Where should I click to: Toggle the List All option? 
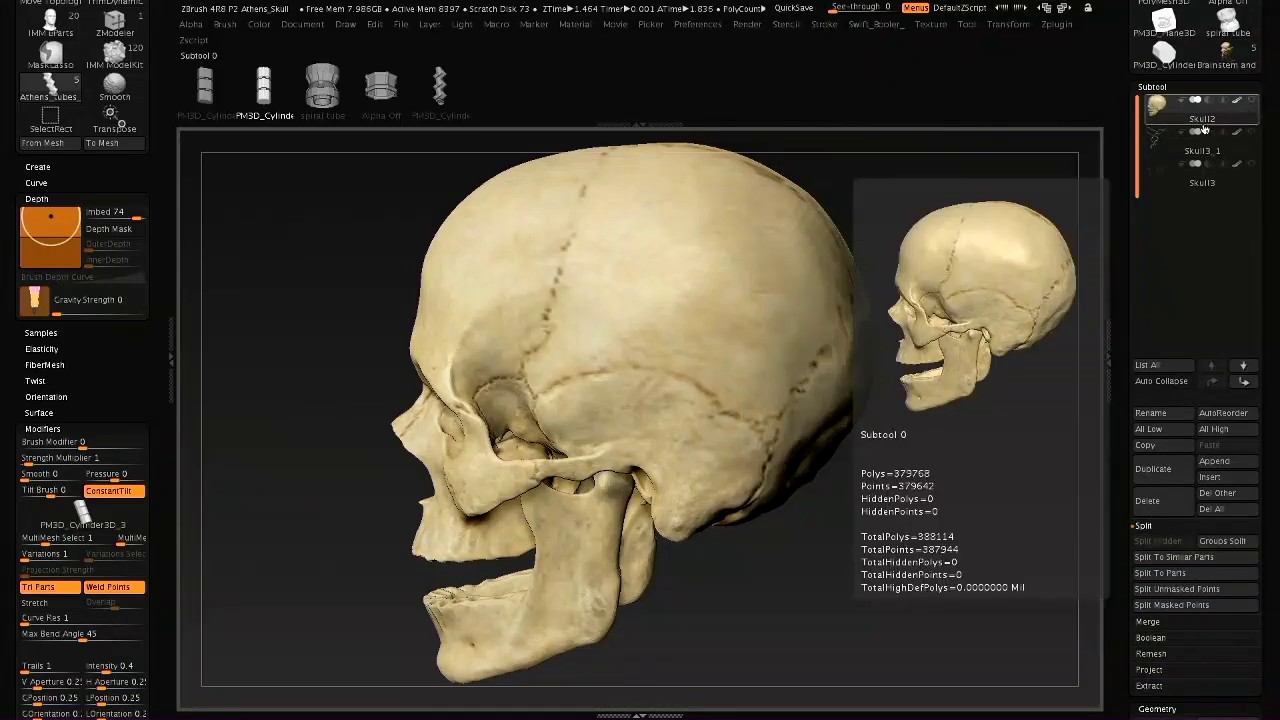[1163, 365]
